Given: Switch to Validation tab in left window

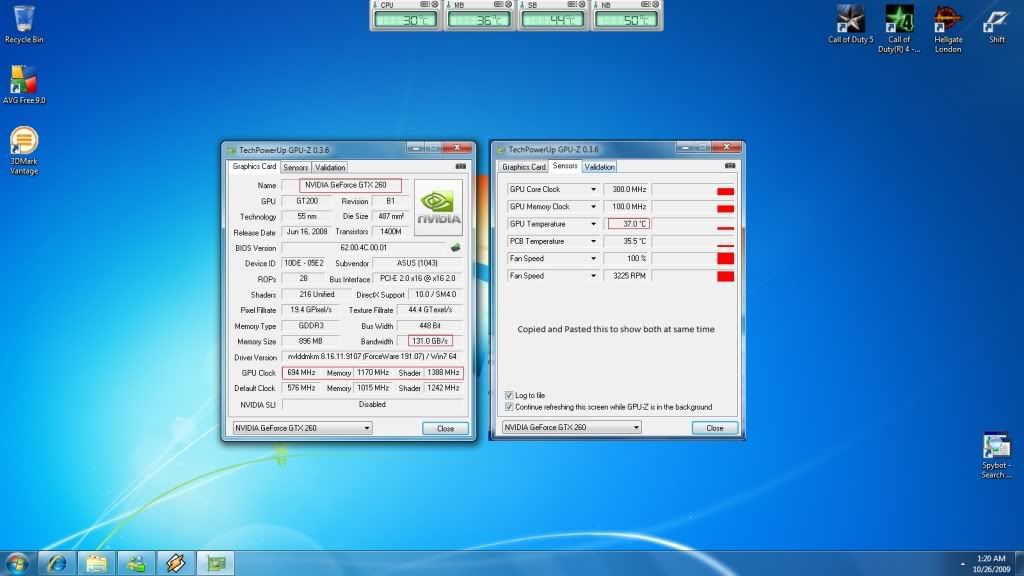Looking at the screenshot, I should point(330,167).
